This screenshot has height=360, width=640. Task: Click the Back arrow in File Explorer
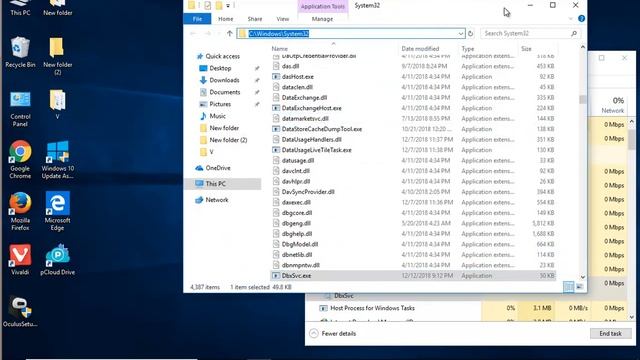click(193, 33)
